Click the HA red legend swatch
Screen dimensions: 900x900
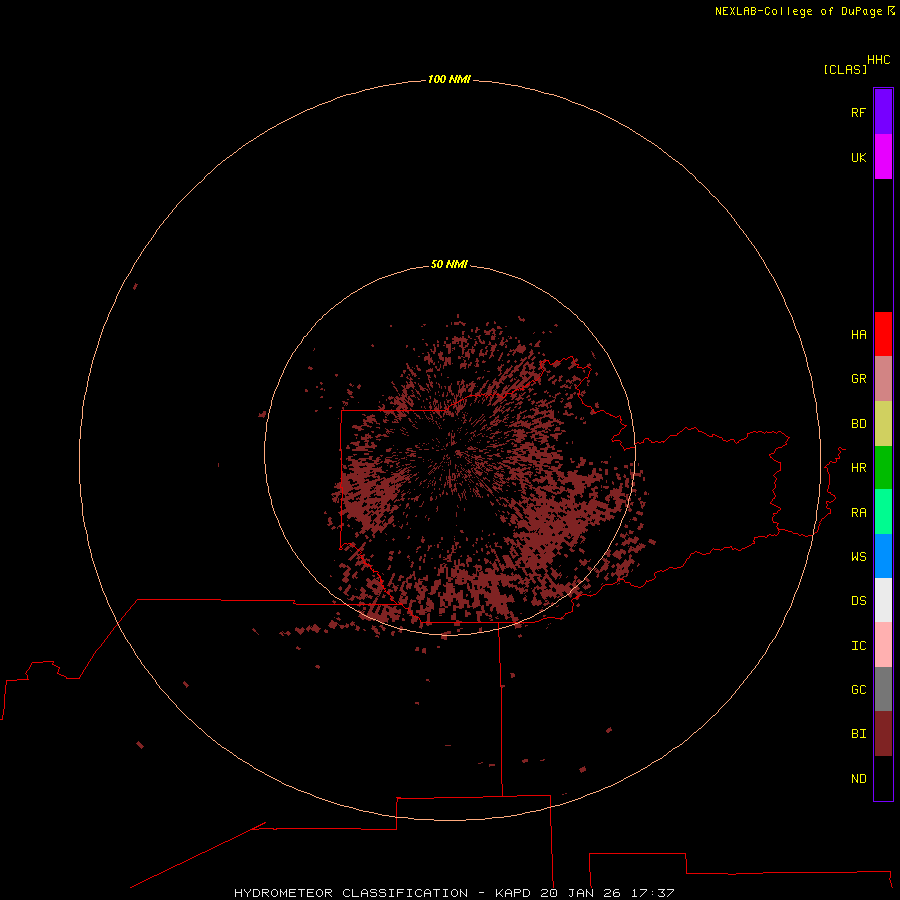(883, 334)
